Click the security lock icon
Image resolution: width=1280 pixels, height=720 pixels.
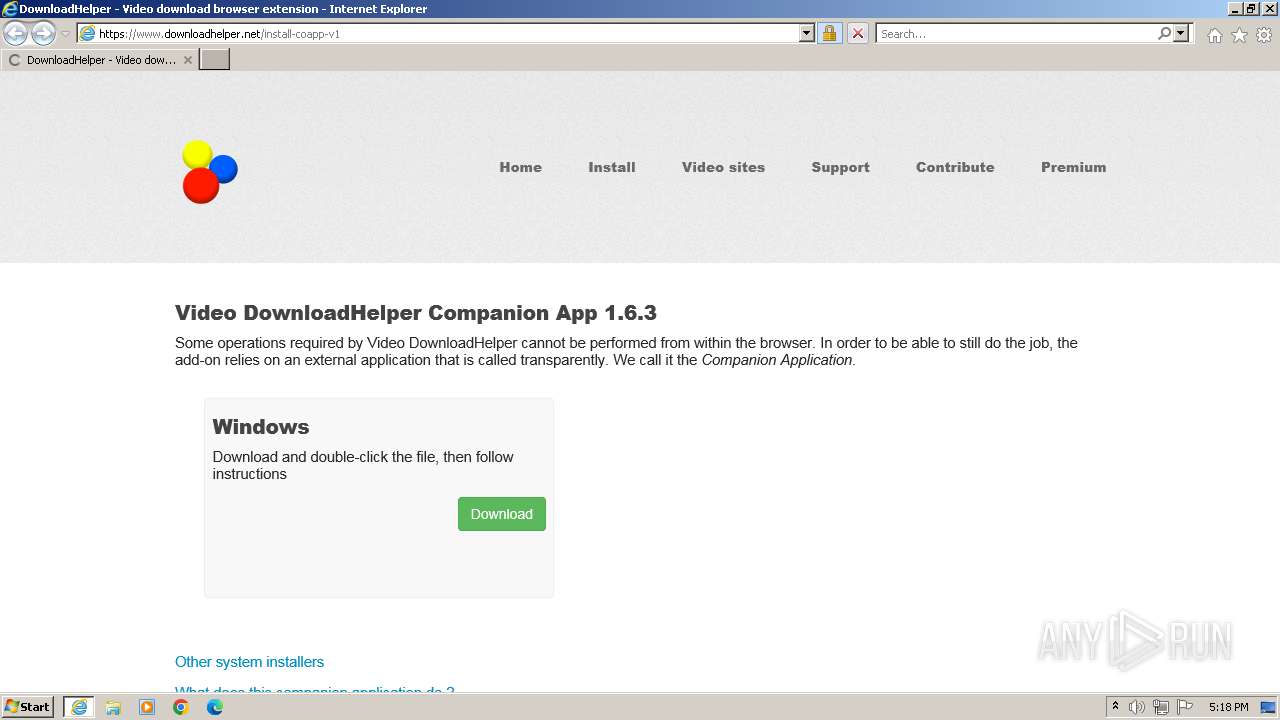click(829, 33)
